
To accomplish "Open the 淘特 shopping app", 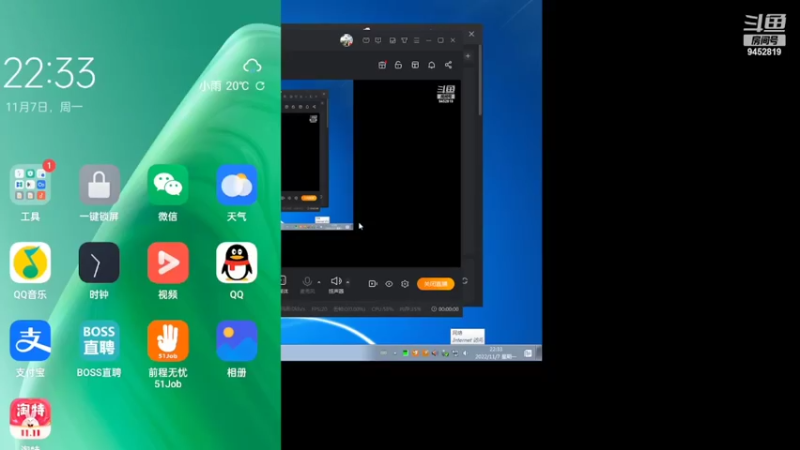I will (30, 419).
